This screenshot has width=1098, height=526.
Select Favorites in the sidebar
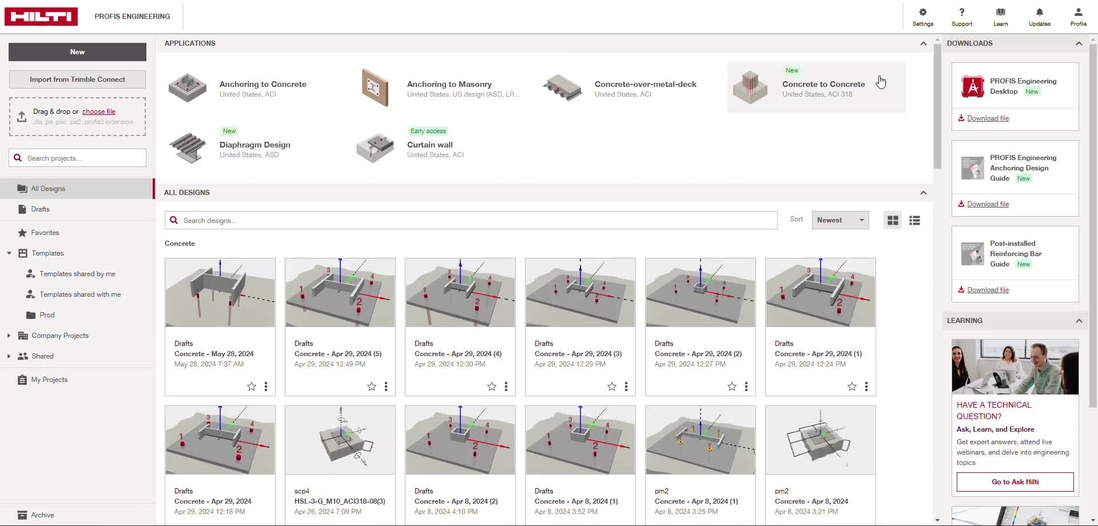(x=45, y=232)
